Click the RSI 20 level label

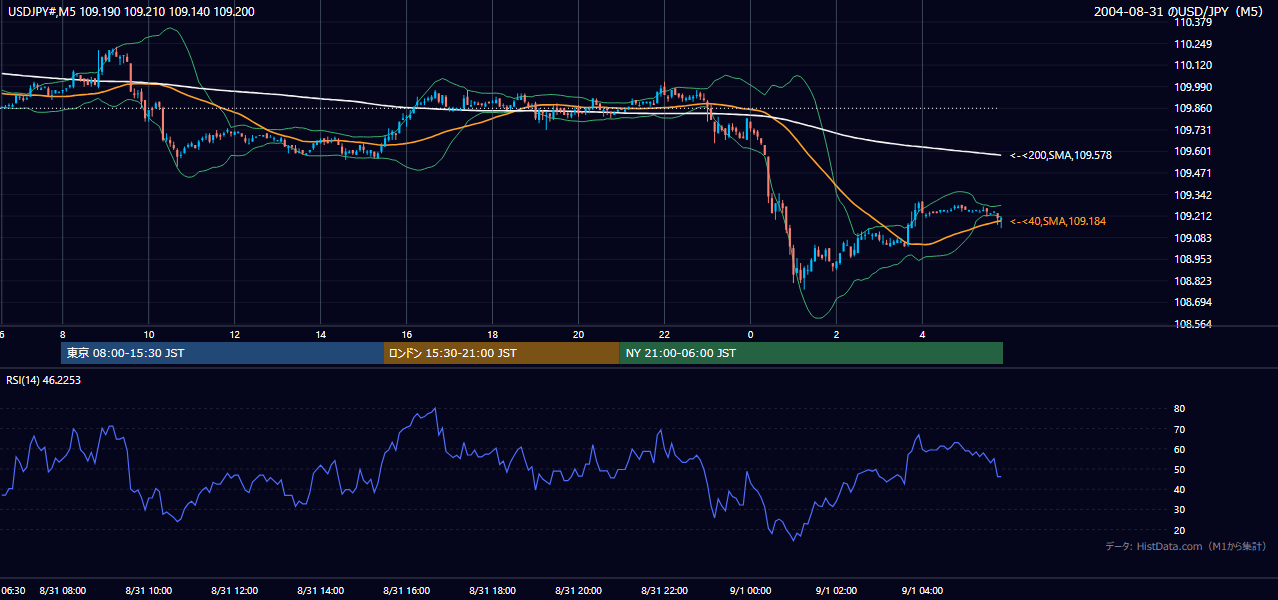(x=1179, y=530)
